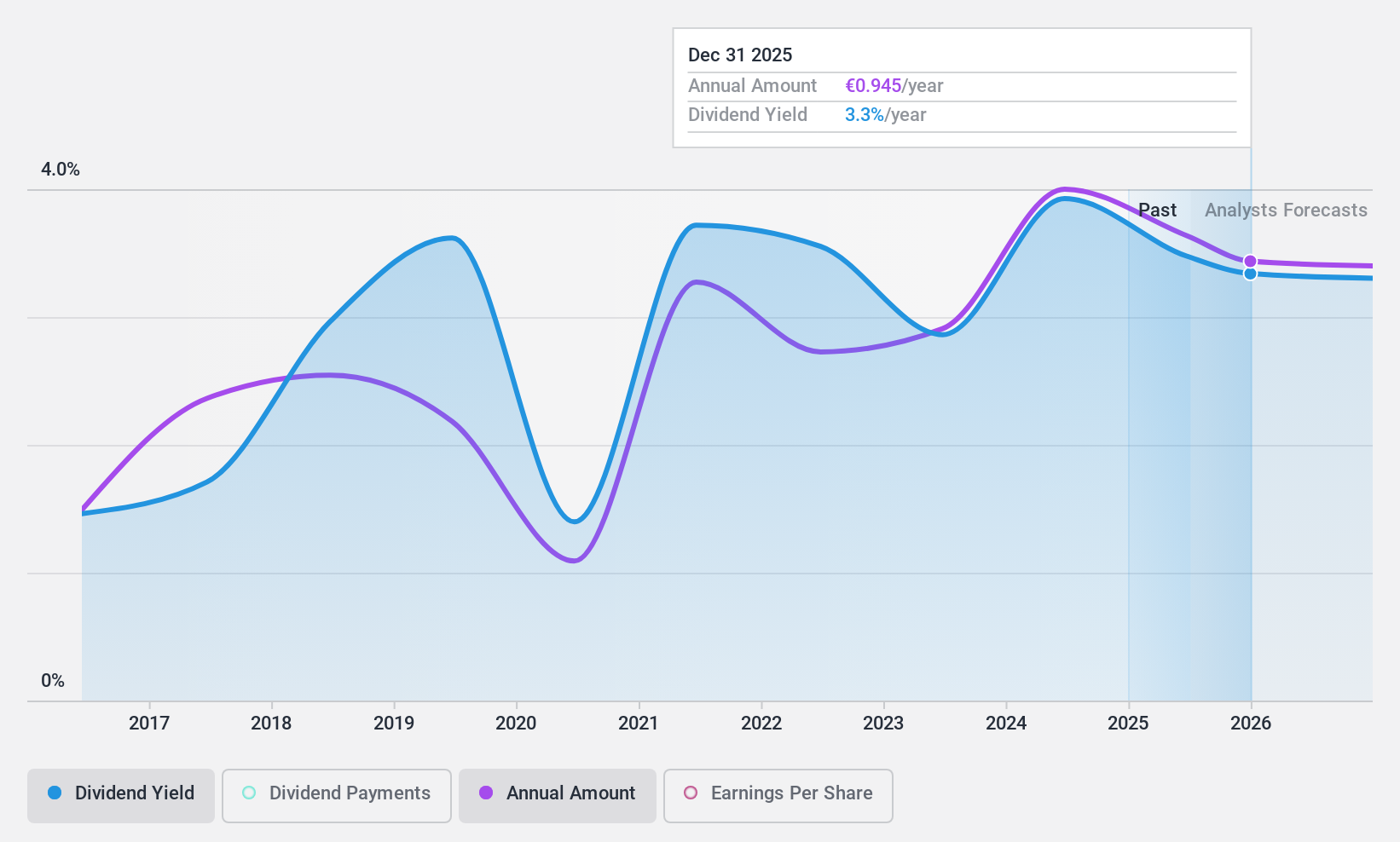This screenshot has width=1400, height=842.
Task: Click the 2023 x-axis label
Action: 883,724
